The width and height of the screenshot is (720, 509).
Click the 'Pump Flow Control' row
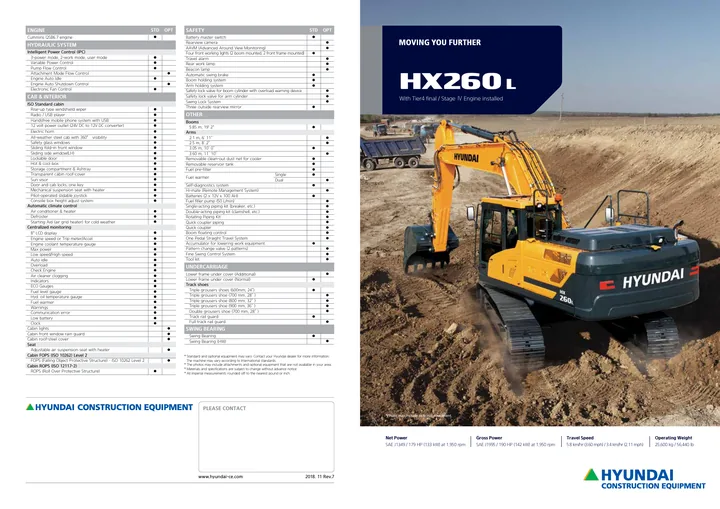coord(101,68)
